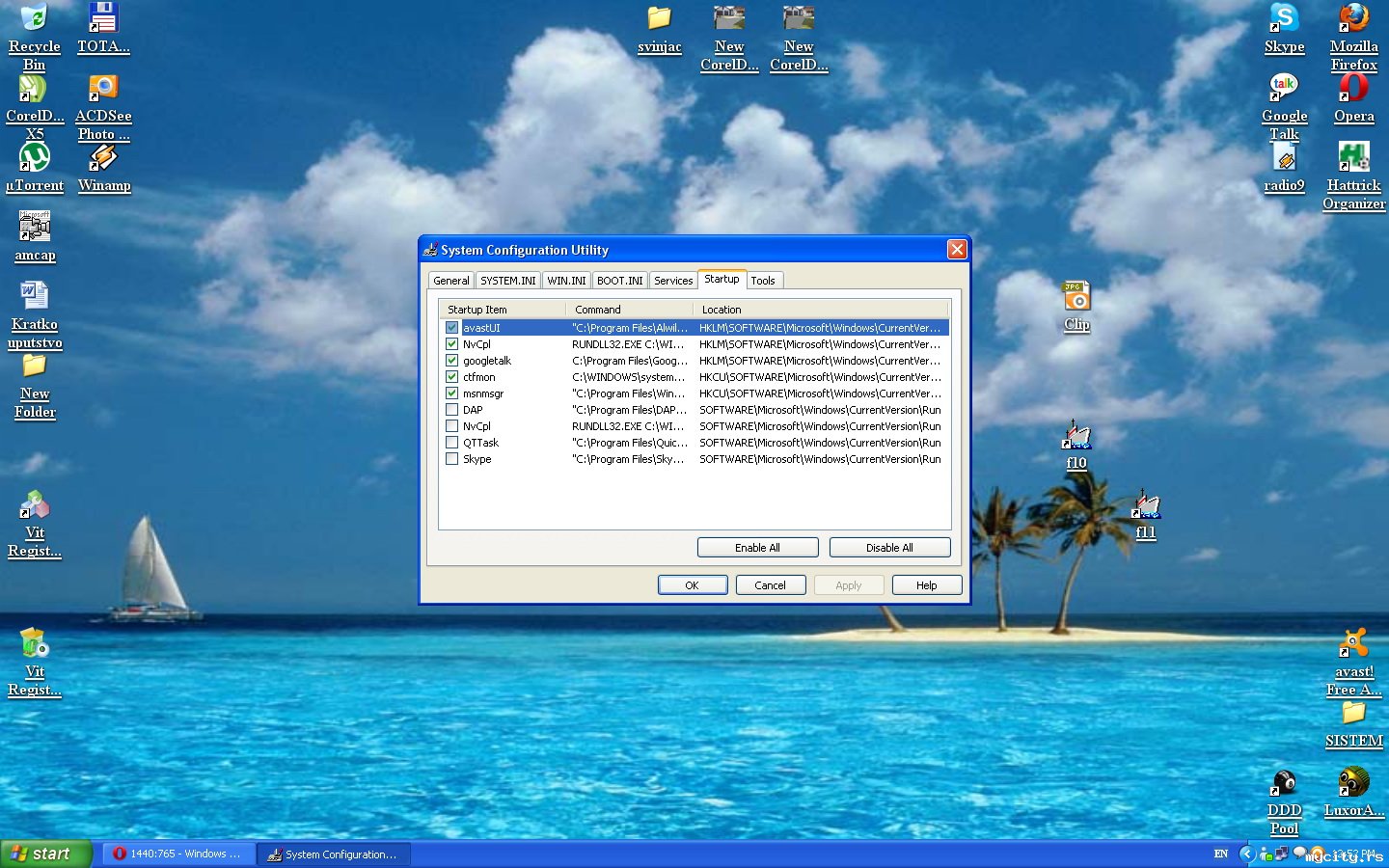Click the Enable All button
1389x868 pixels.
757,548
